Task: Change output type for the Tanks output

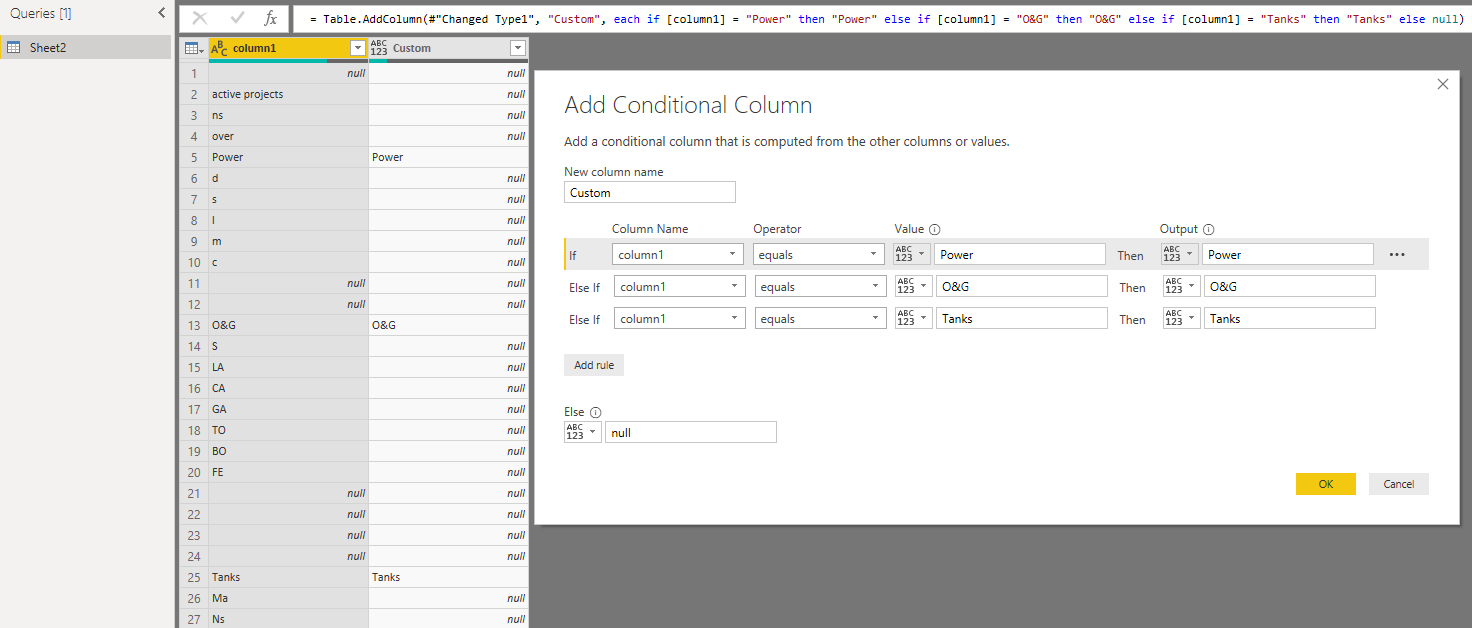Action: coord(1182,318)
